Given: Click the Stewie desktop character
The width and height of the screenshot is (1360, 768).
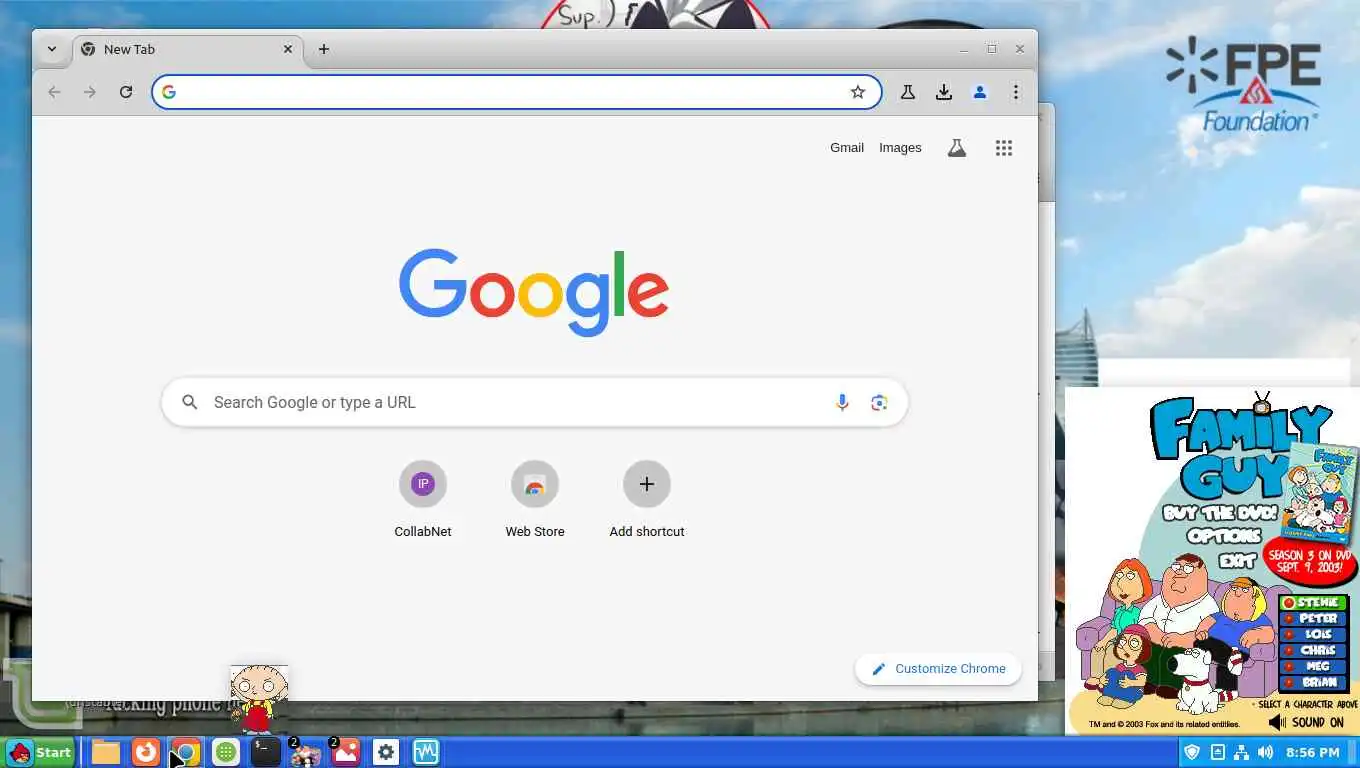Looking at the screenshot, I should [259, 698].
